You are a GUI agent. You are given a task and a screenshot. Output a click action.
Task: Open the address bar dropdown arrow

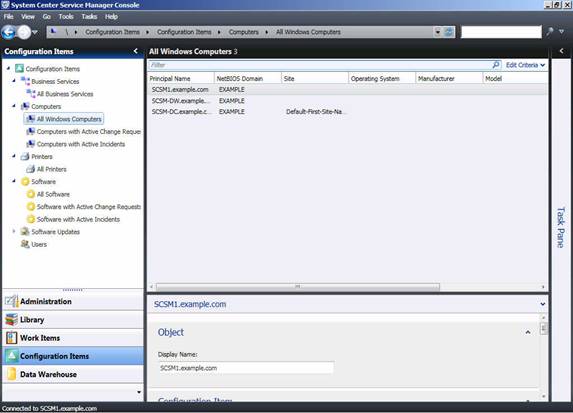[437, 32]
